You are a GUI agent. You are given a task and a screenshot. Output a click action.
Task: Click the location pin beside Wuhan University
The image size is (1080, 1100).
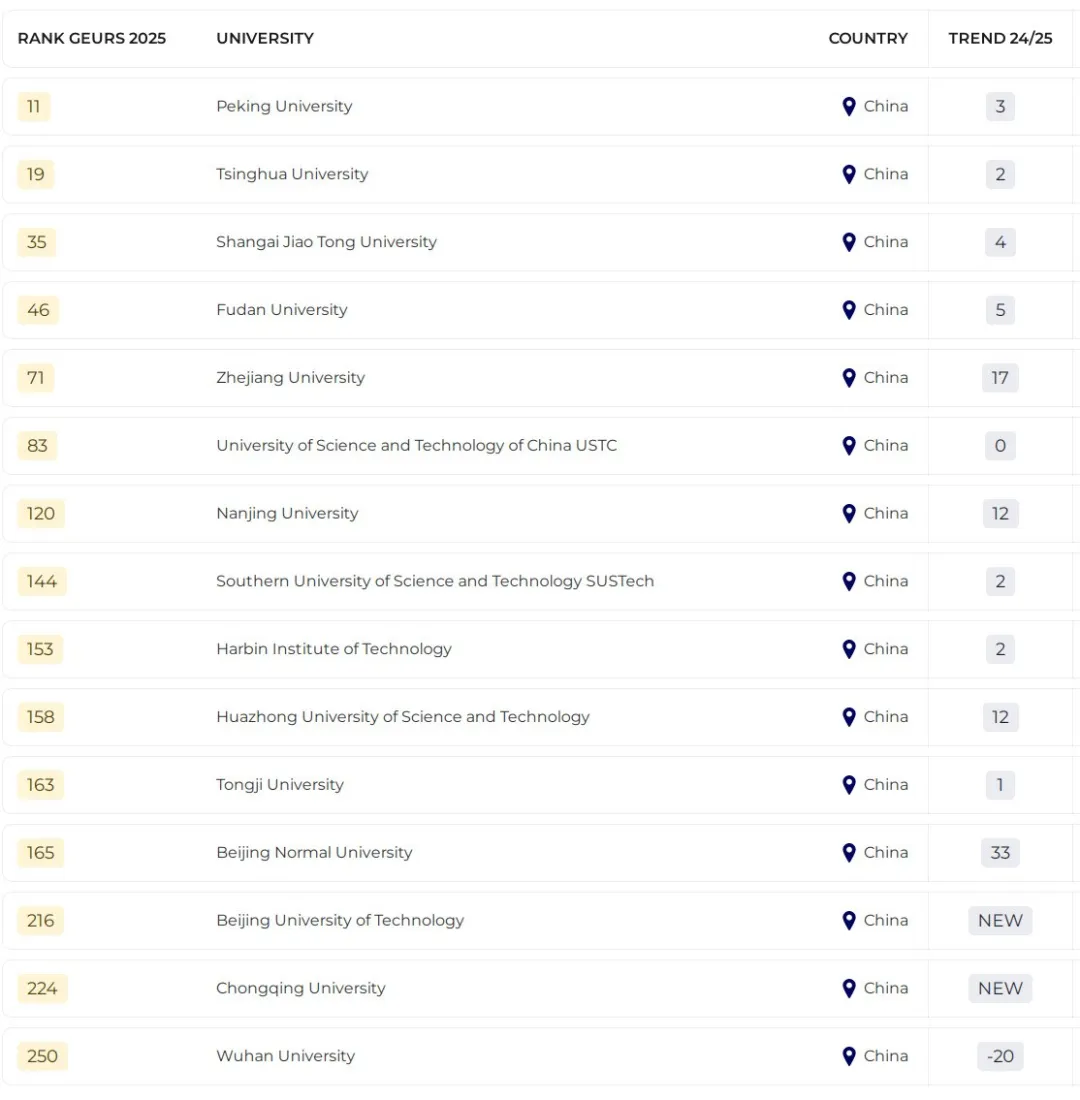[x=849, y=1056]
